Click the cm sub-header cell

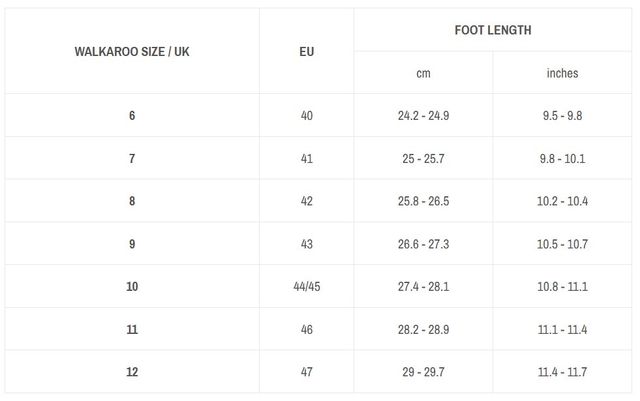423,73
